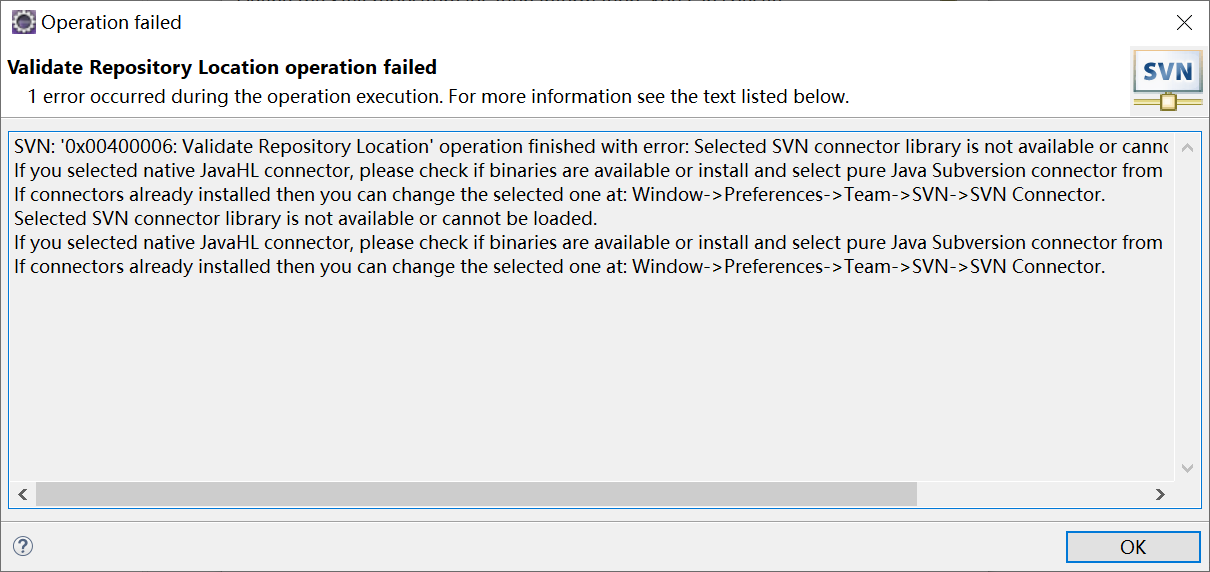Click the "1 error occurred" description text
Image resolution: width=1210 pixels, height=572 pixels.
point(438,97)
